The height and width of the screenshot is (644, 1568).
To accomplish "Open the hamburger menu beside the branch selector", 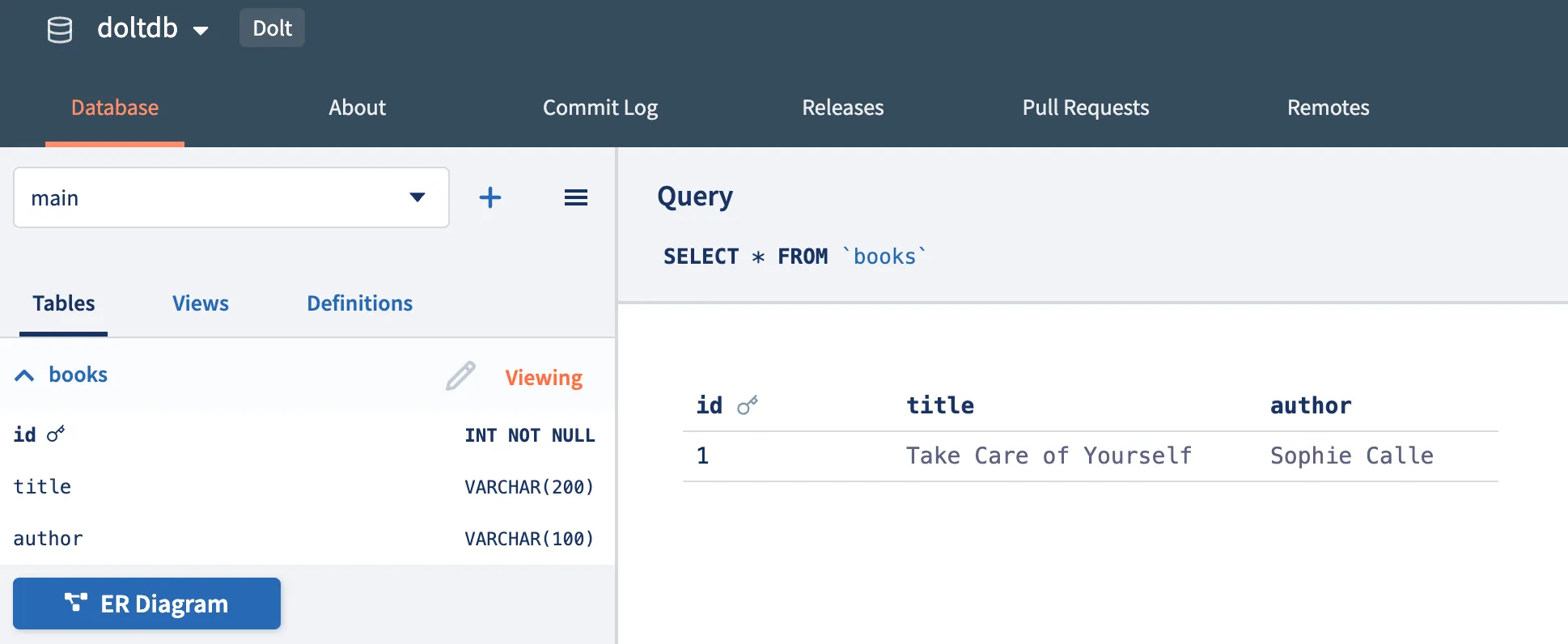I will [575, 197].
